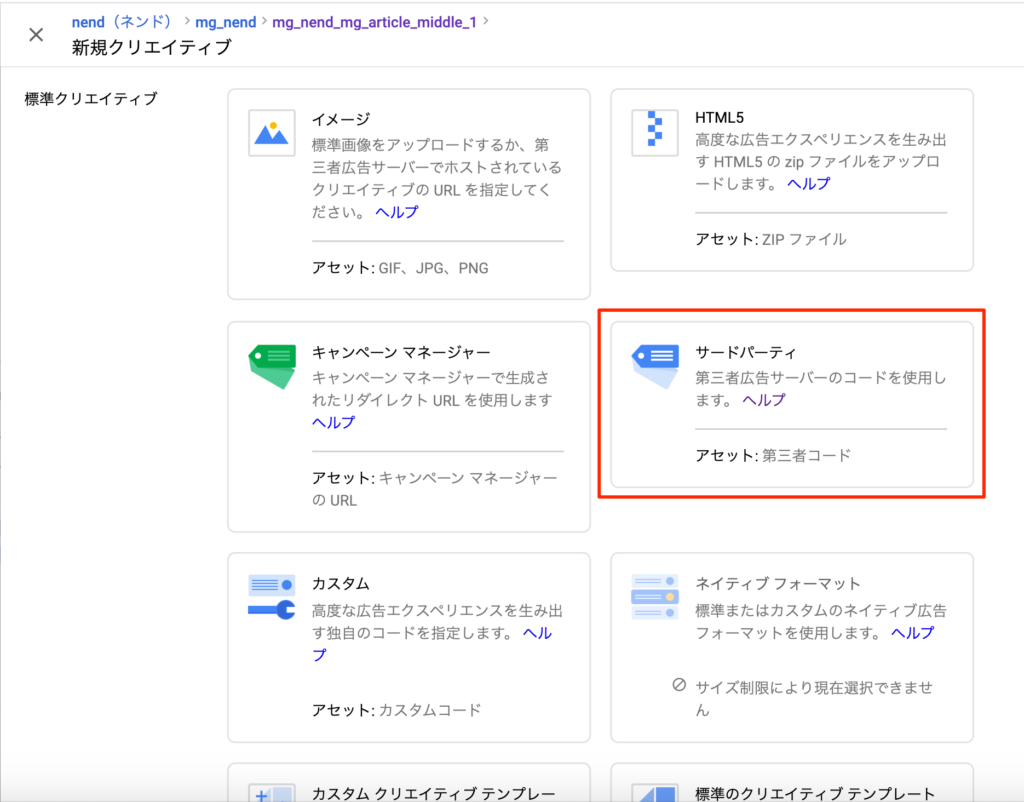The width and height of the screenshot is (1024, 802).
Task: Click the blue サードパーティ tag icon
Action: (655, 366)
